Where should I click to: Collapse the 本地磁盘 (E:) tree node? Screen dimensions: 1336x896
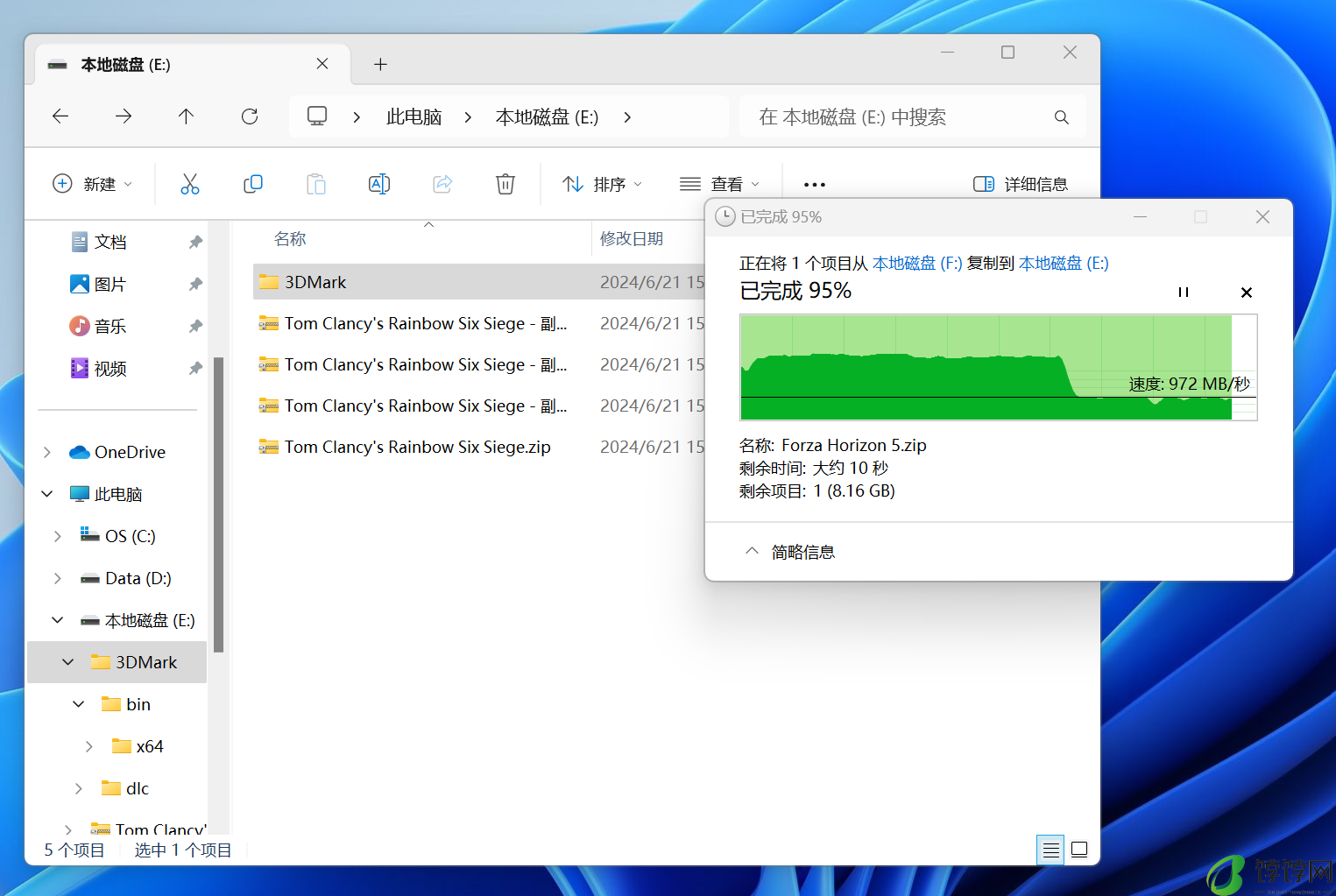(x=58, y=620)
